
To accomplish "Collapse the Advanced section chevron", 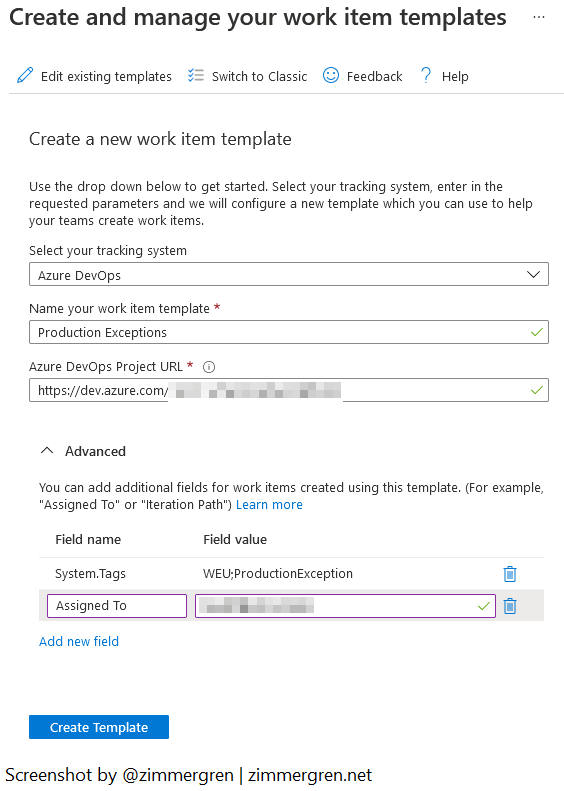I will pyautogui.click(x=47, y=450).
